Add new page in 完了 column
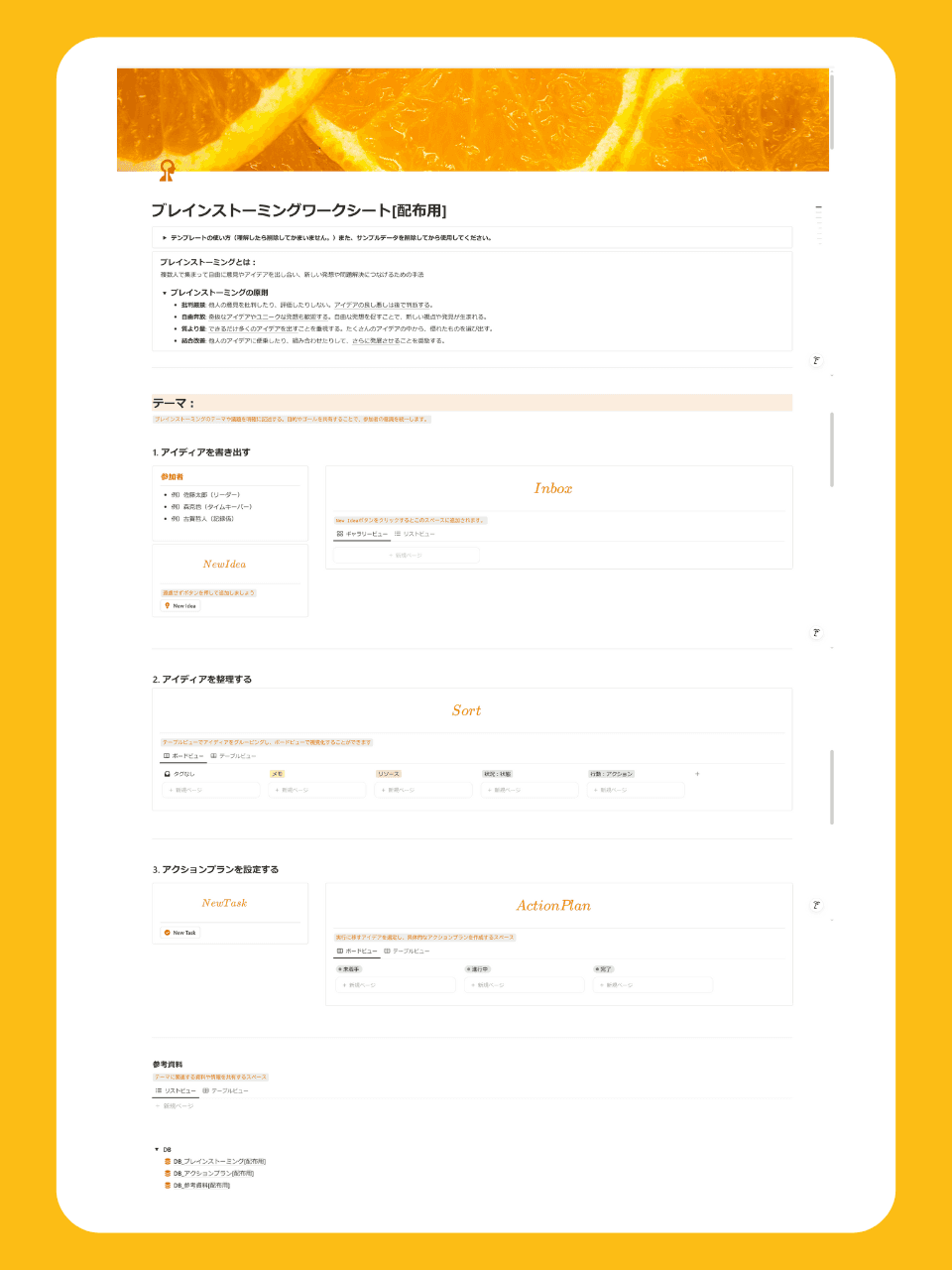Viewport: 952px width, 1270px height. pos(652,985)
